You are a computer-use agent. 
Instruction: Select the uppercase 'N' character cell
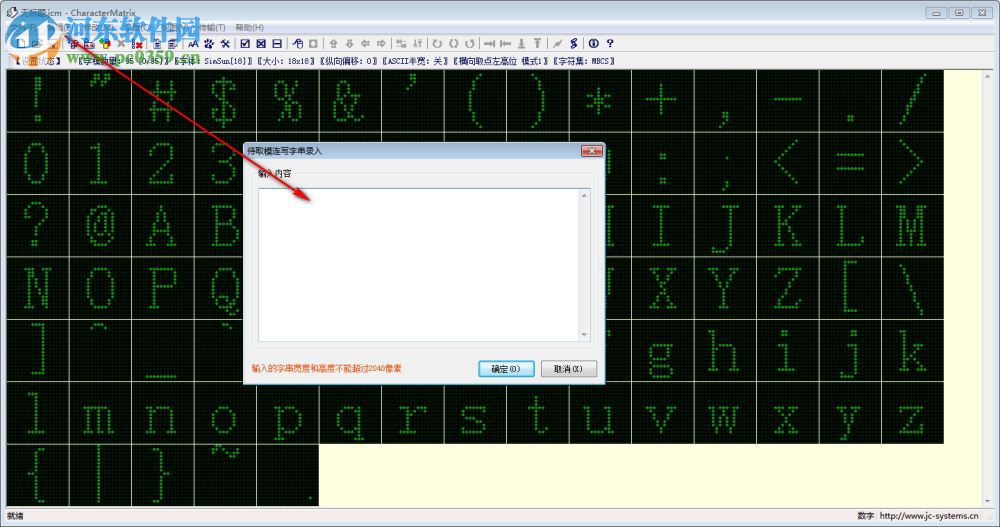38,288
